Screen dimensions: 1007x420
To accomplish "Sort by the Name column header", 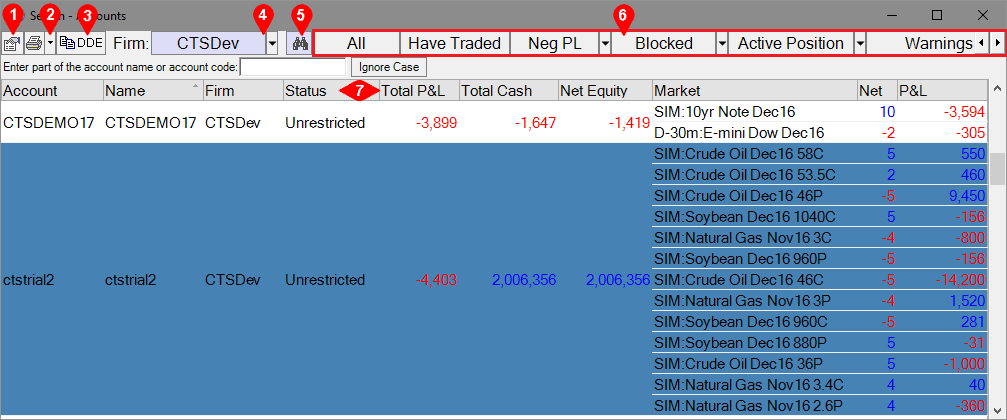I will coord(150,91).
